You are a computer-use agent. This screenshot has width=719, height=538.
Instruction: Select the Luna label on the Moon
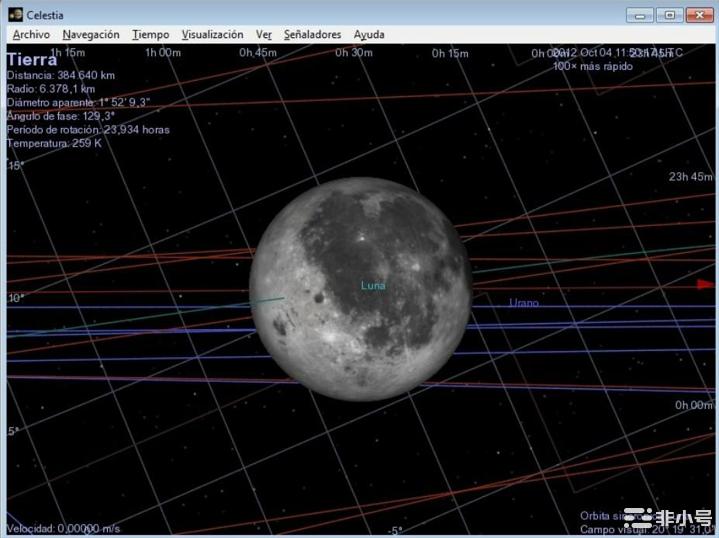coord(373,286)
